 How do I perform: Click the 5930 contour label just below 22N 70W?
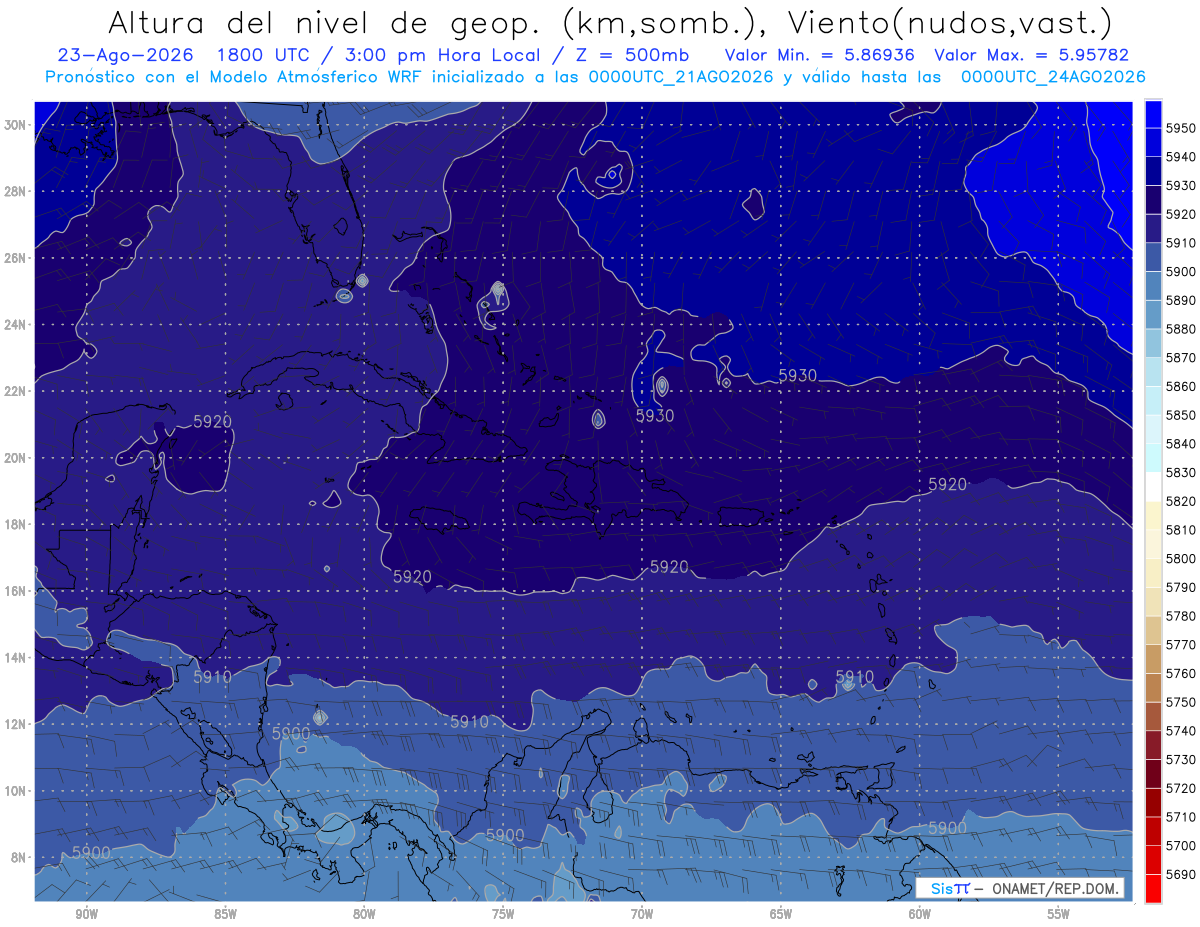(655, 416)
